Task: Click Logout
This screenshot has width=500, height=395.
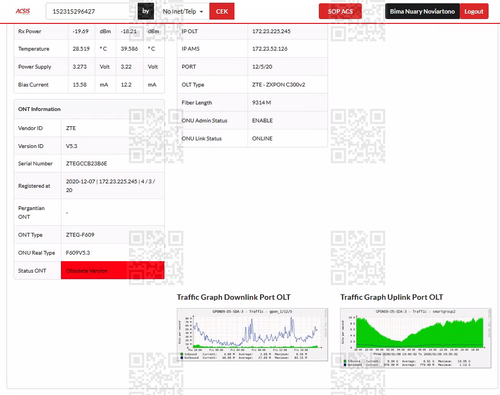Action: (x=474, y=11)
